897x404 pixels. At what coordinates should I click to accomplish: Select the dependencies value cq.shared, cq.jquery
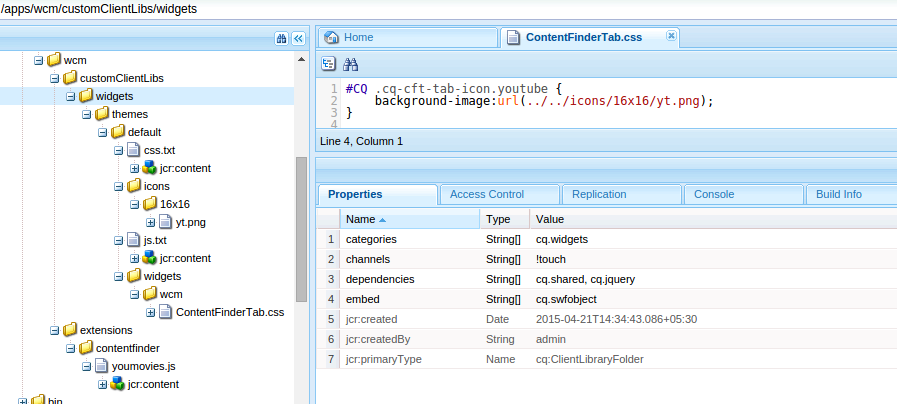585,279
